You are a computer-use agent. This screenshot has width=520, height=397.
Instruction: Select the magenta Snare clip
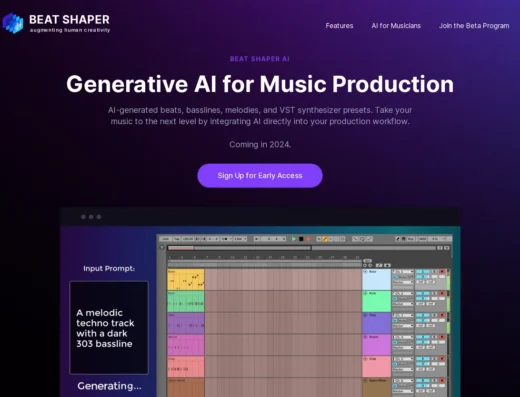click(x=186, y=345)
